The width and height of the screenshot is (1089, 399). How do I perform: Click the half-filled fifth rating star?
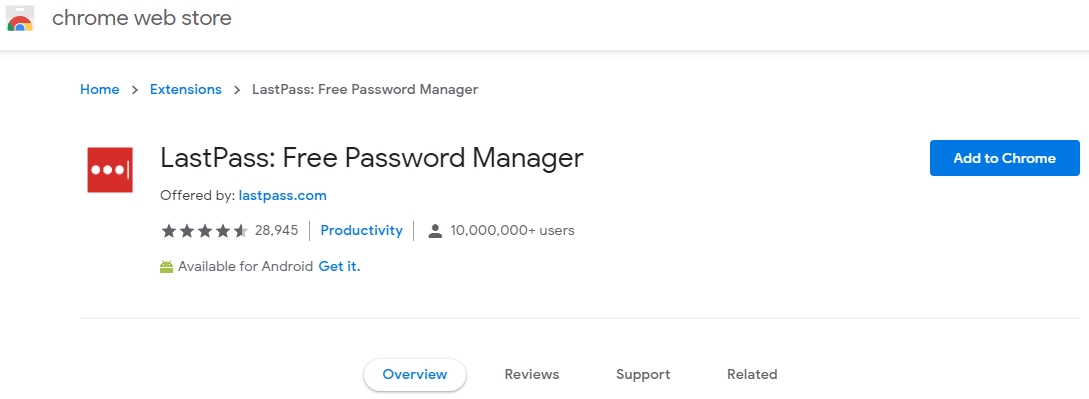(x=240, y=230)
